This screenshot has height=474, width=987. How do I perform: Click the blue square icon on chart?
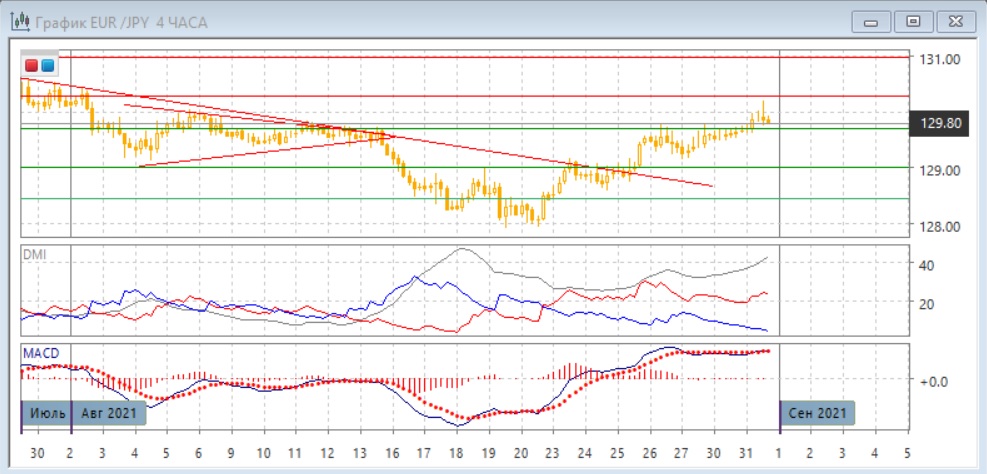pos(47,65)
